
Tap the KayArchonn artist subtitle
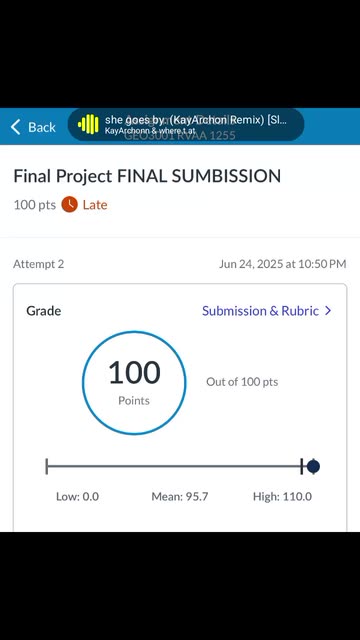(150, 131)
